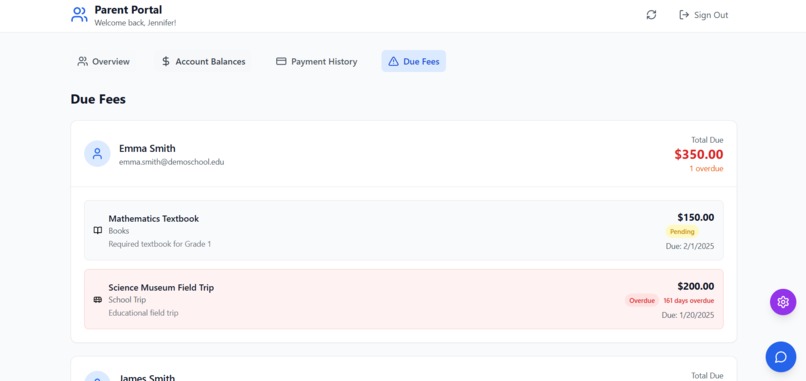Click the book icon beside Mathematics Textbook

(98, 230)
